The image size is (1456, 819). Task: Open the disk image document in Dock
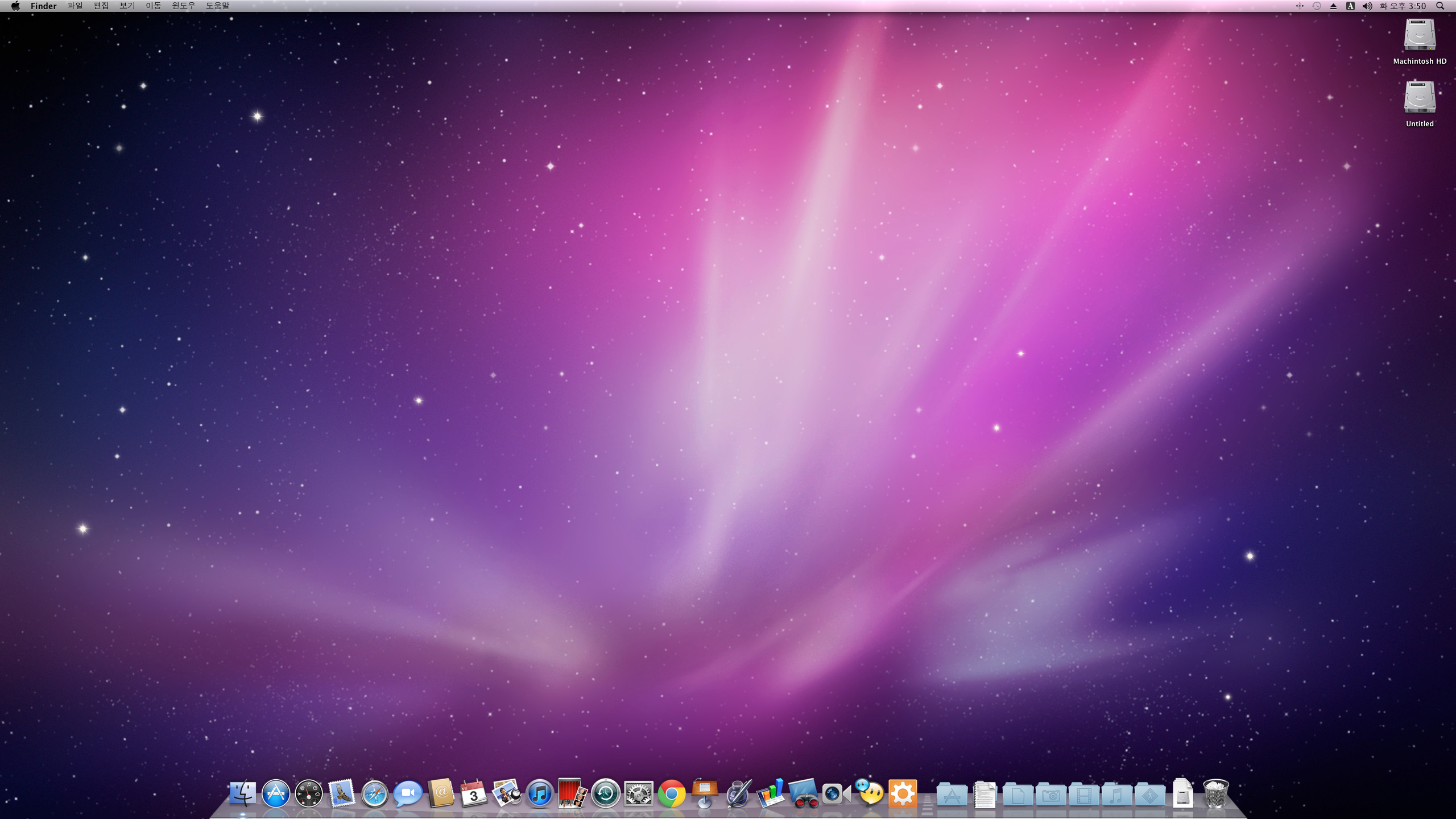pyautogui.click(x=1183, y=793)
